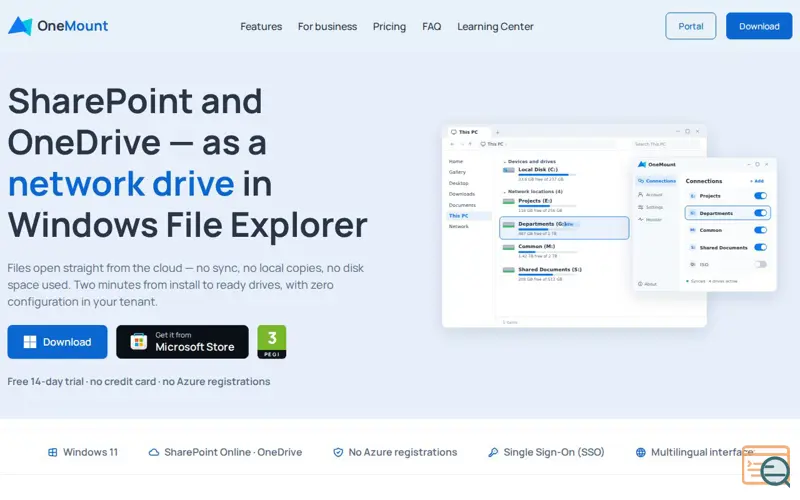
Task: Click Desktop in File Explorer sidebar
Action: [x=458, y=183]
